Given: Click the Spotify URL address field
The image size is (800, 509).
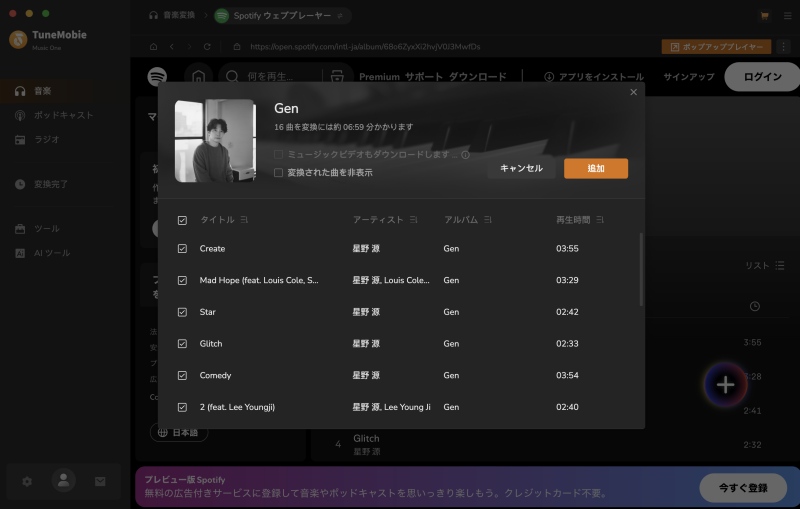Looking at the screenshot, I should pos(365,46).
